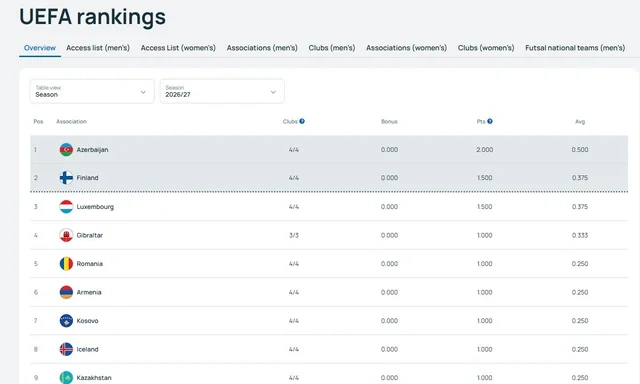This screenshot has width=640, height=384.
Task: Click the Romania flag icon
Action: point(66,264)
